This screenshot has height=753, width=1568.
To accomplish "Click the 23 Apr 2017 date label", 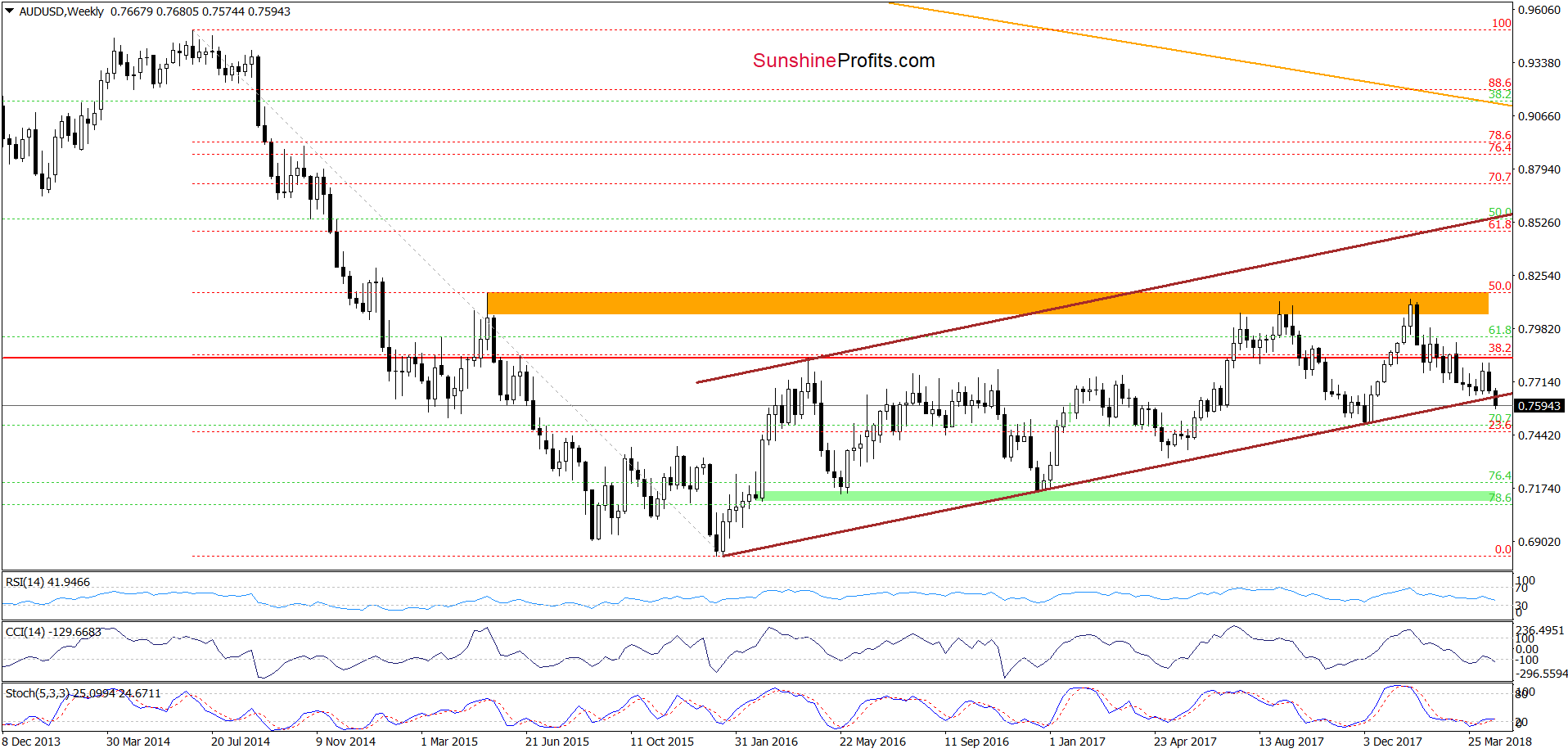I will coord(1185,742).
